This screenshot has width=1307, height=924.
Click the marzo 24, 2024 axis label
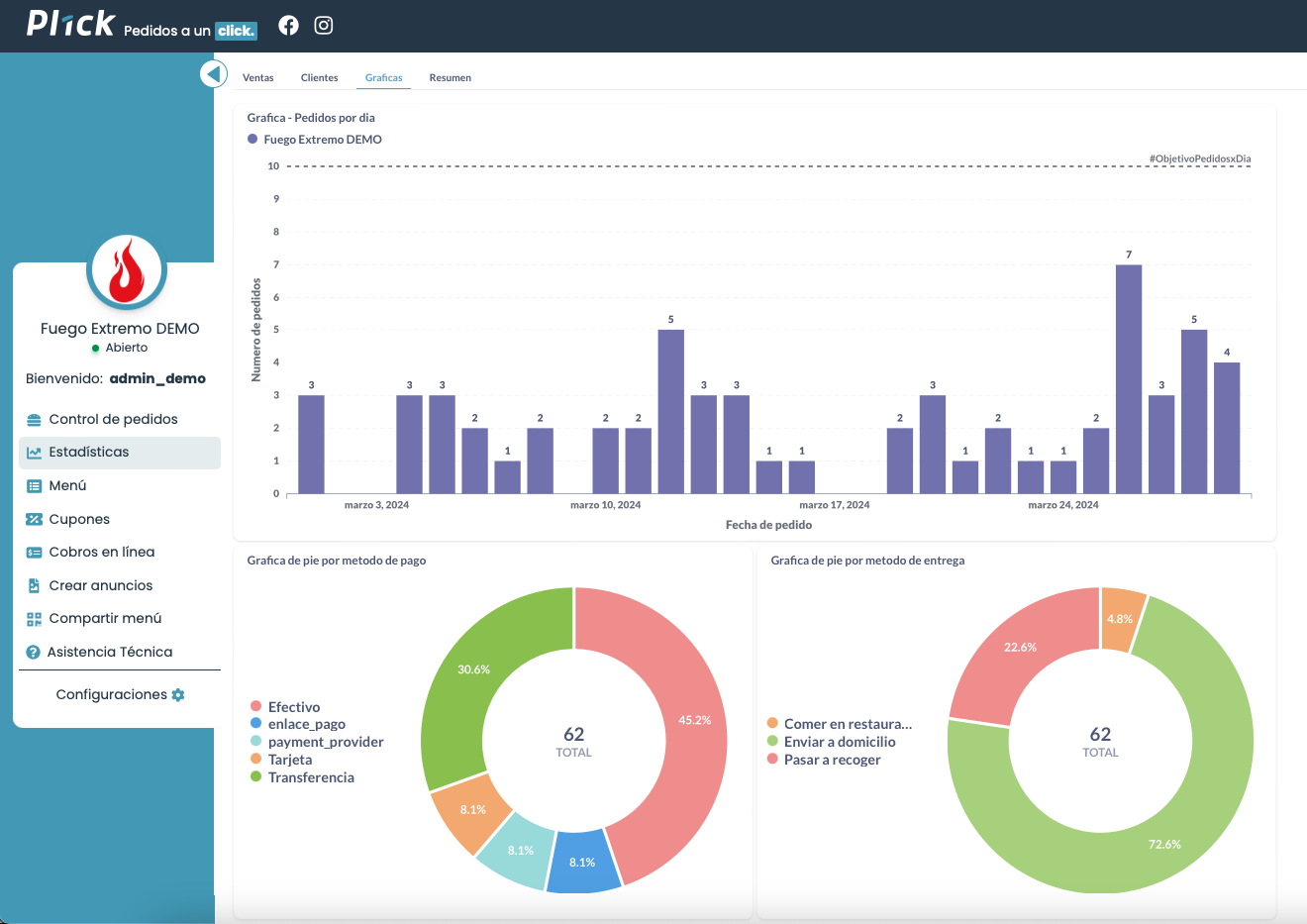pyautogui.click(x=1063, y=505)
